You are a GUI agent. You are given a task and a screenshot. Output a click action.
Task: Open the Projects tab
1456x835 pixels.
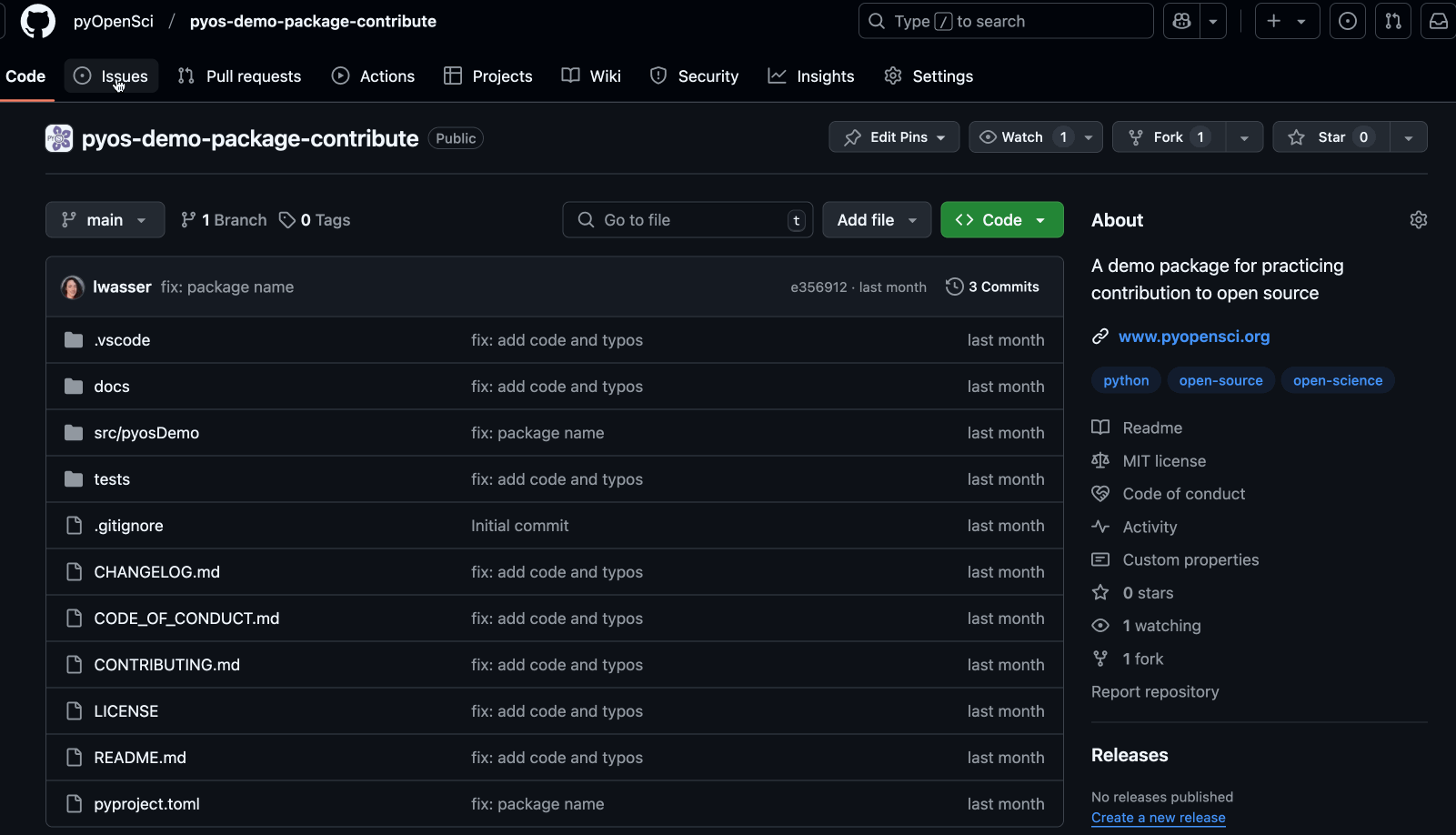[488, 76]
